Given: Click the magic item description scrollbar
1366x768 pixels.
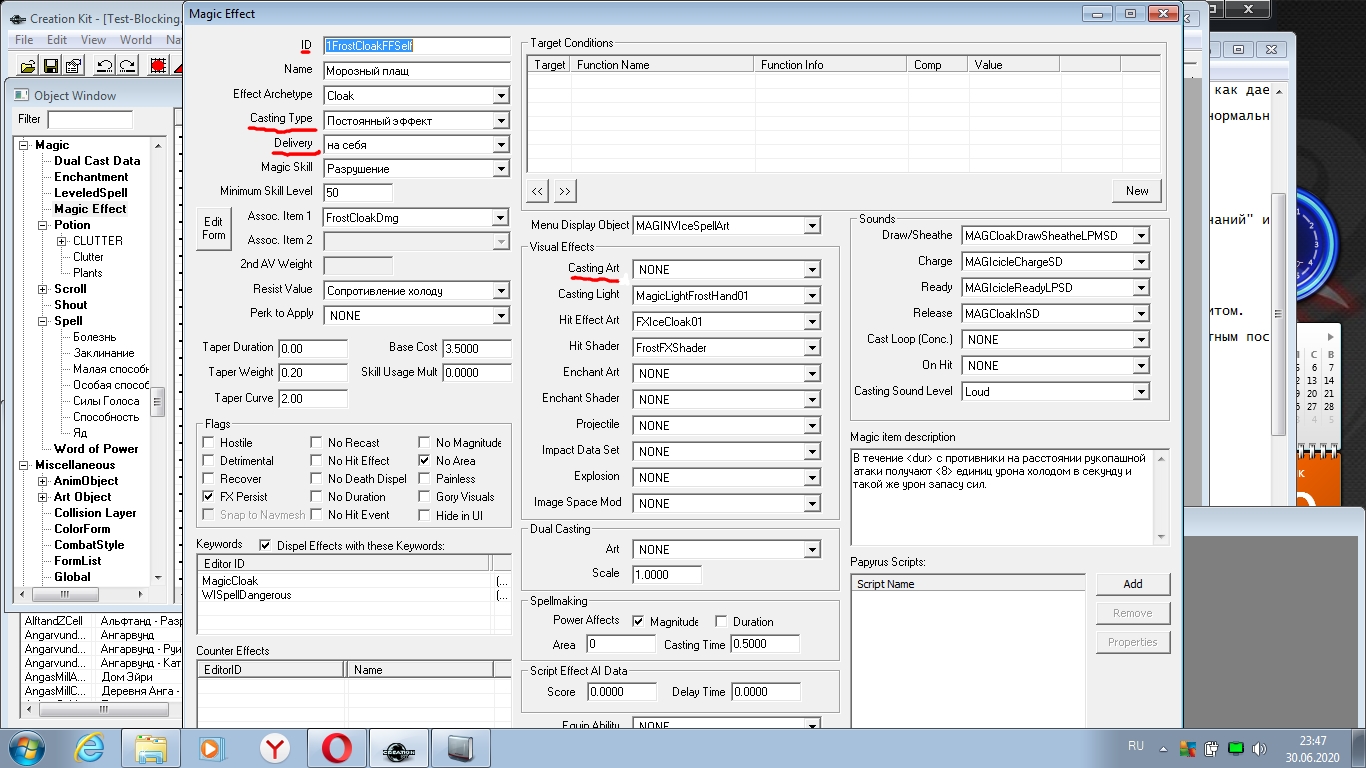Looking at the screenshot, I should (x=1161, y=497).
